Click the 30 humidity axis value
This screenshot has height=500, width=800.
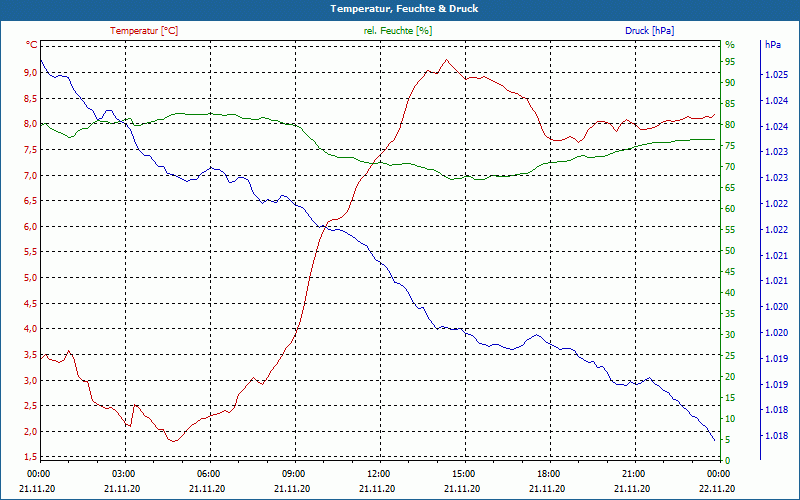click(x=730, y=335)
